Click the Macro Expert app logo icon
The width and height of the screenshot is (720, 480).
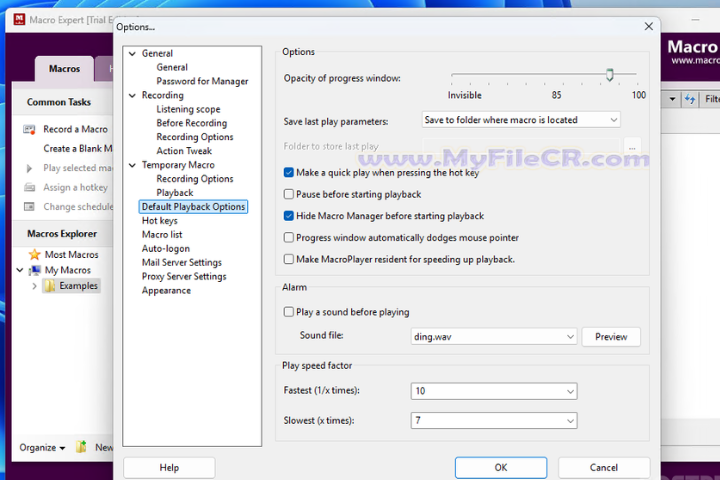click(19, 19)
